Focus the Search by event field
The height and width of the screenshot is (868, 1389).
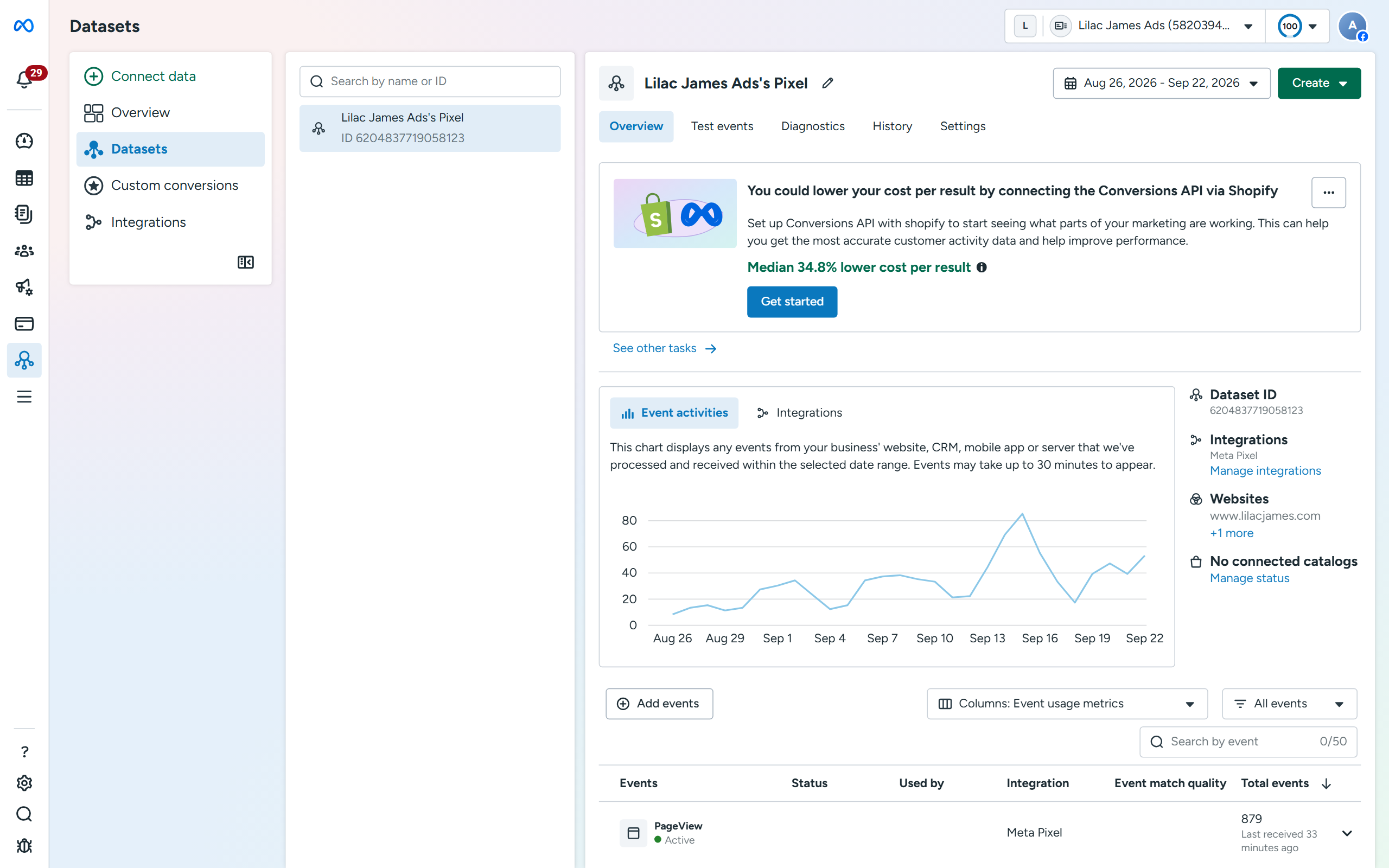(x=1248, y=742)
